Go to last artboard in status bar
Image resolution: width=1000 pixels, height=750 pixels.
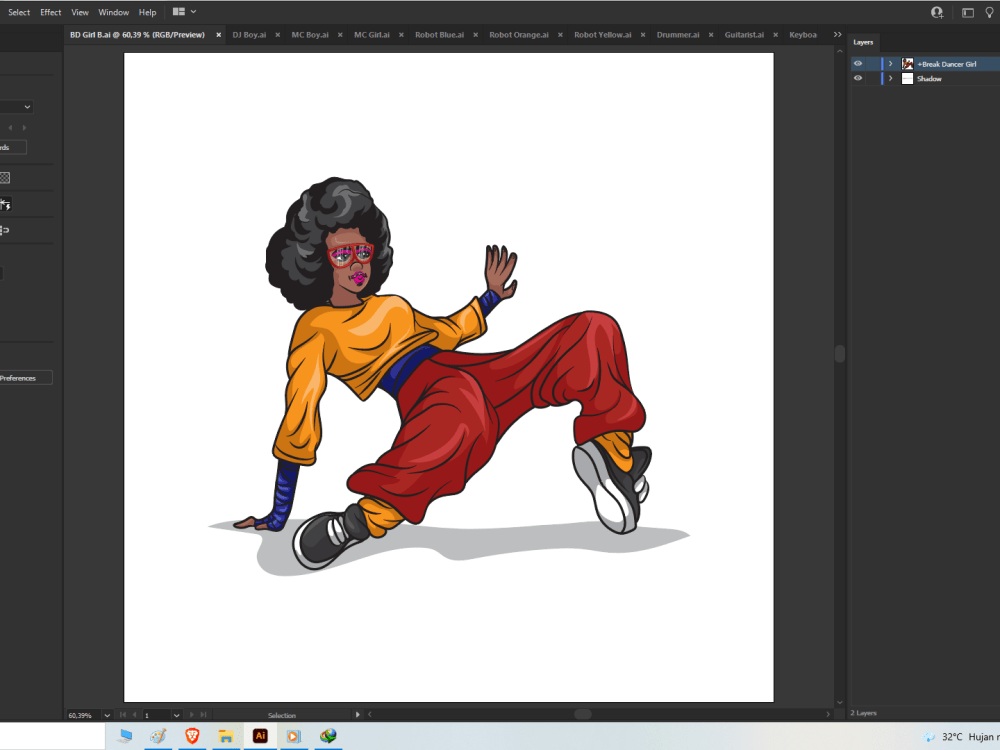(x=203, y=715)
